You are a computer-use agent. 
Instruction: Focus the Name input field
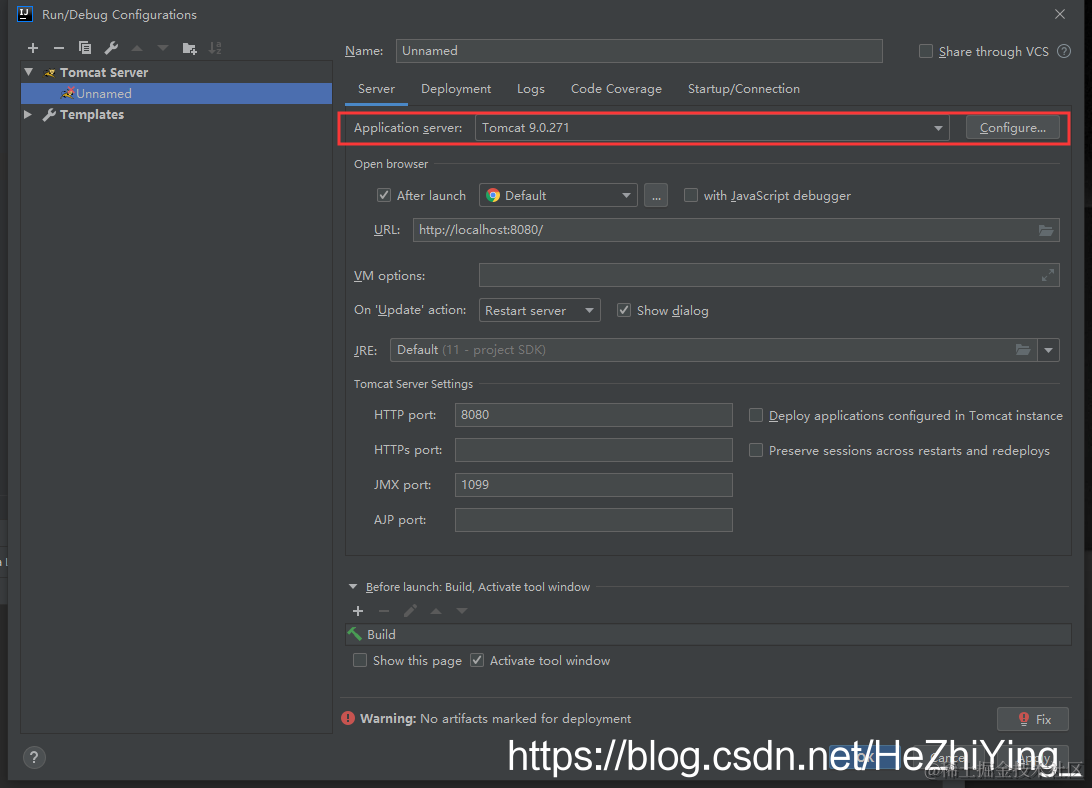pyautogui.click(x=639, y=51)
